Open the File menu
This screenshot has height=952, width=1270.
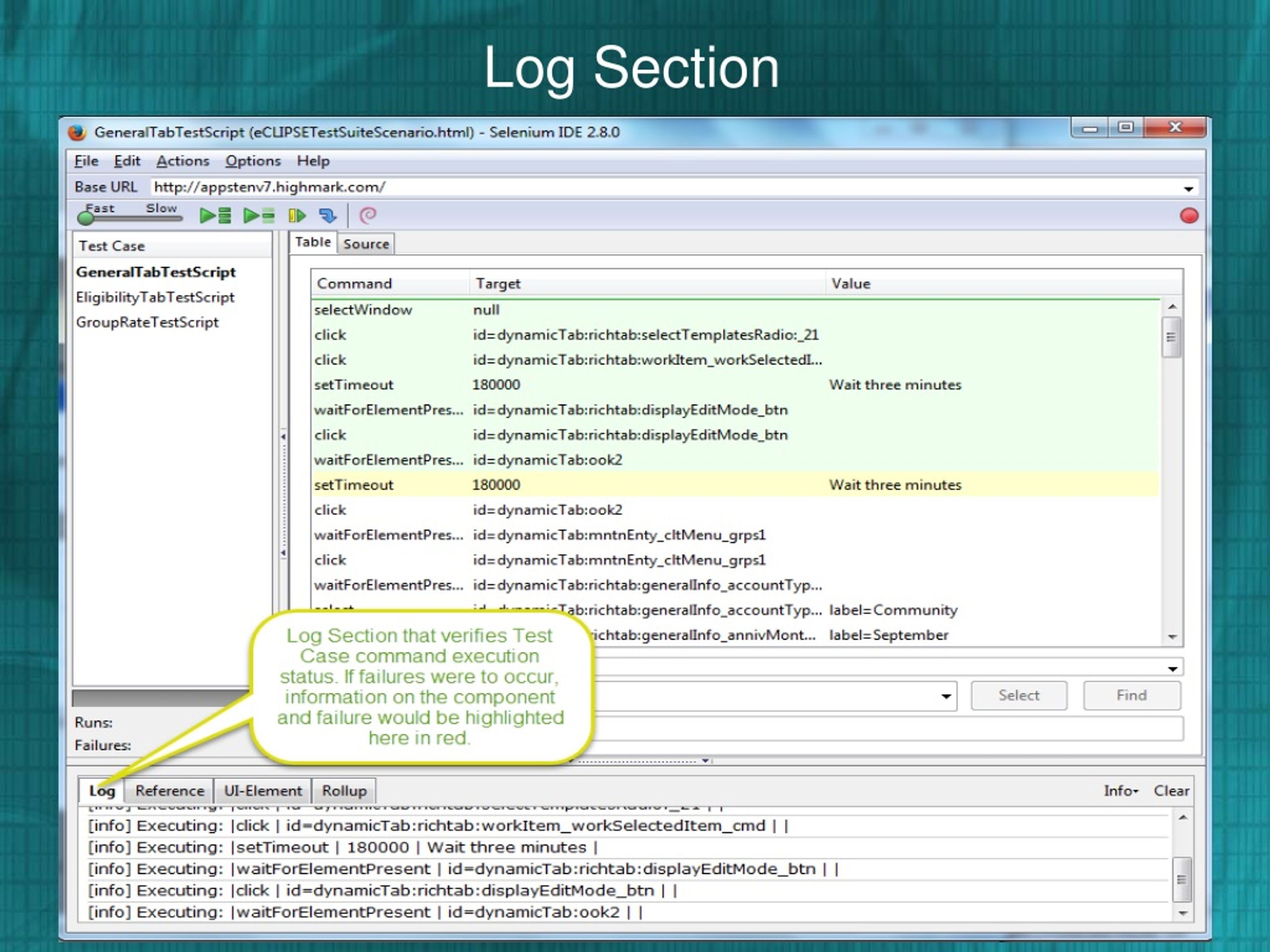(86, 161)
